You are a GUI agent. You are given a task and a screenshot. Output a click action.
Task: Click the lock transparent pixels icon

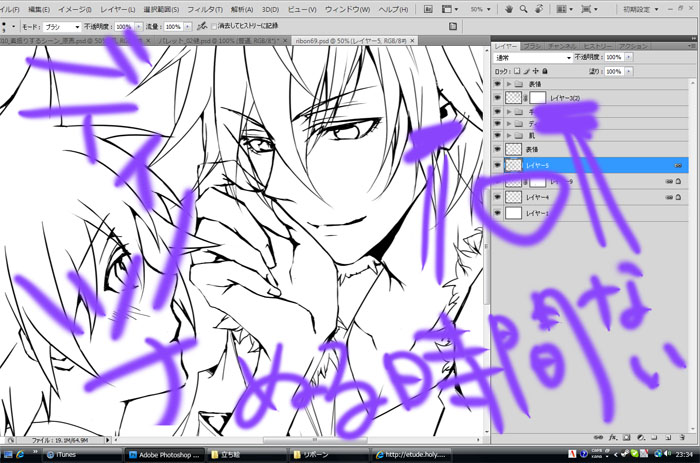(x=517, y=71)
